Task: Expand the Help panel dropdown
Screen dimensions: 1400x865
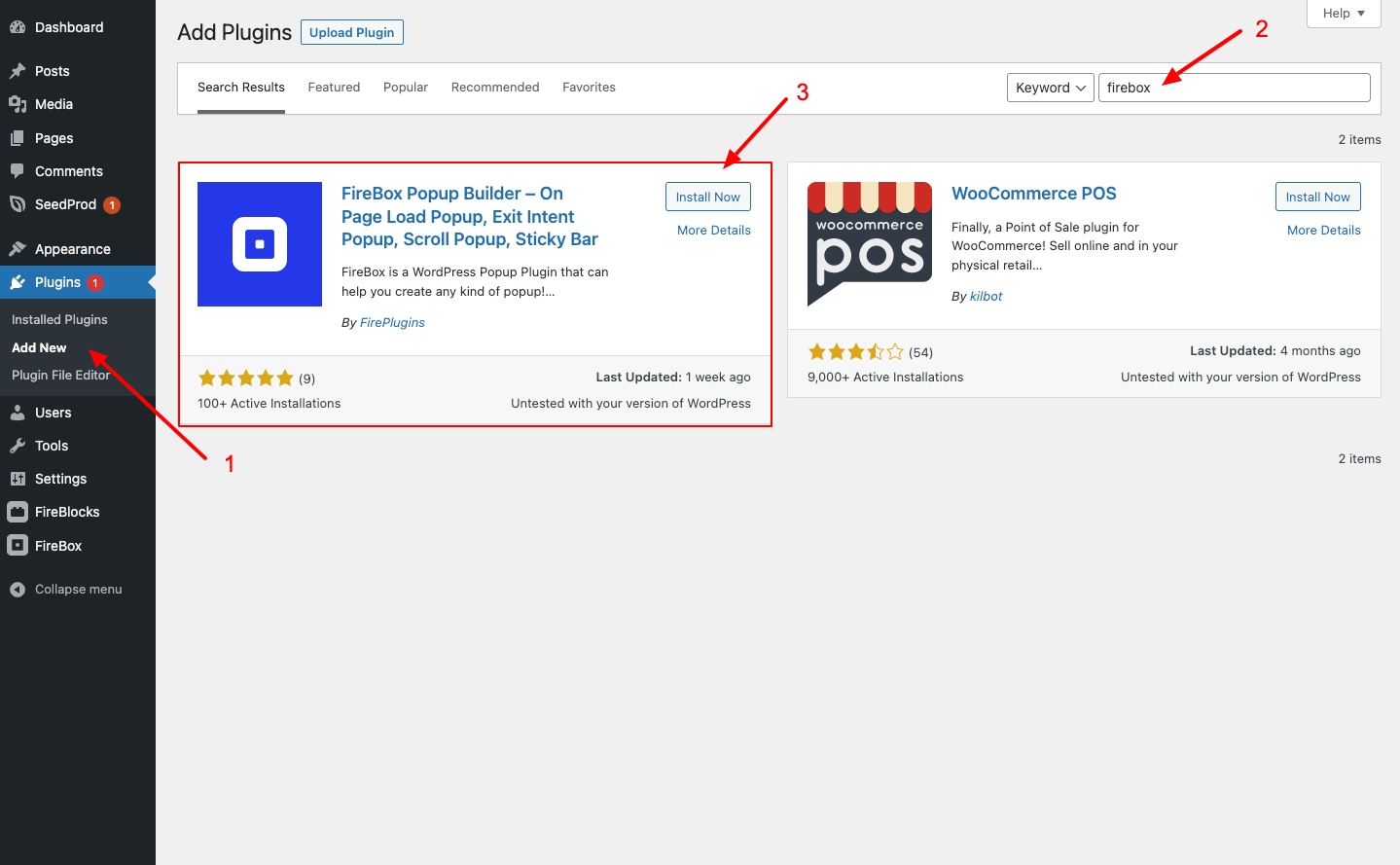Action: [x=1343, y=13]
